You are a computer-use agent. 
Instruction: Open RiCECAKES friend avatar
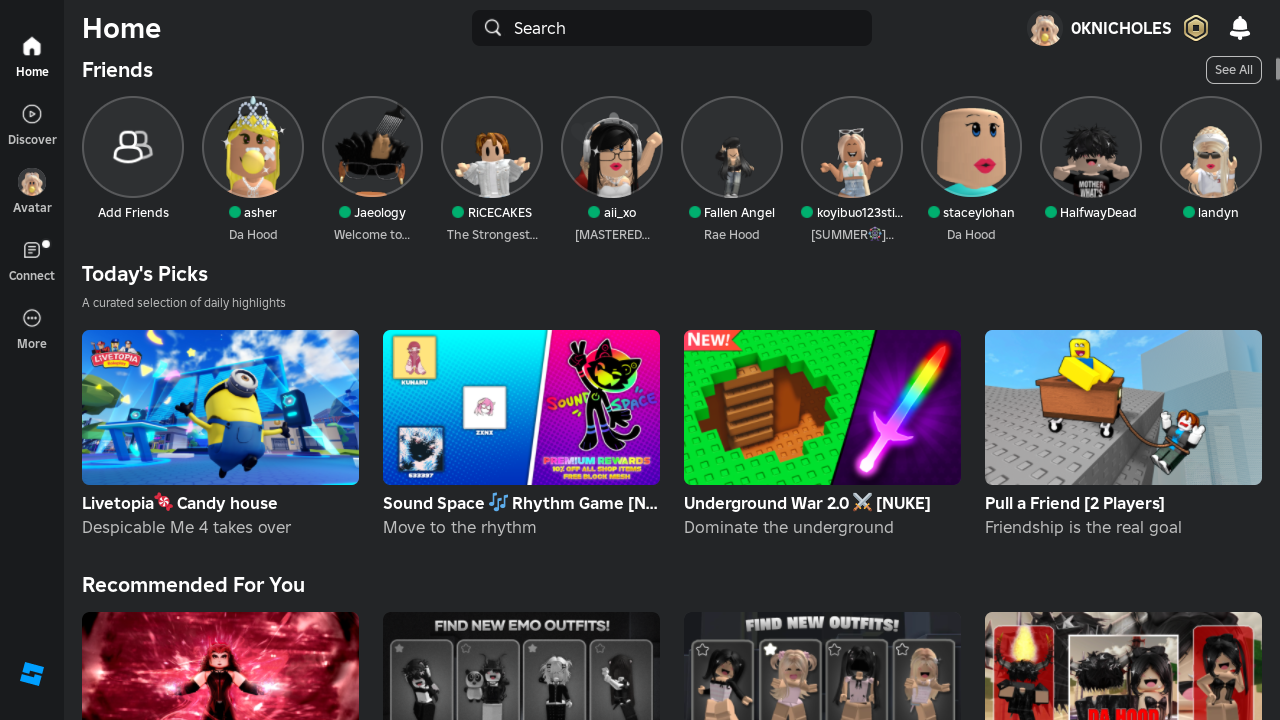[492, 147]
